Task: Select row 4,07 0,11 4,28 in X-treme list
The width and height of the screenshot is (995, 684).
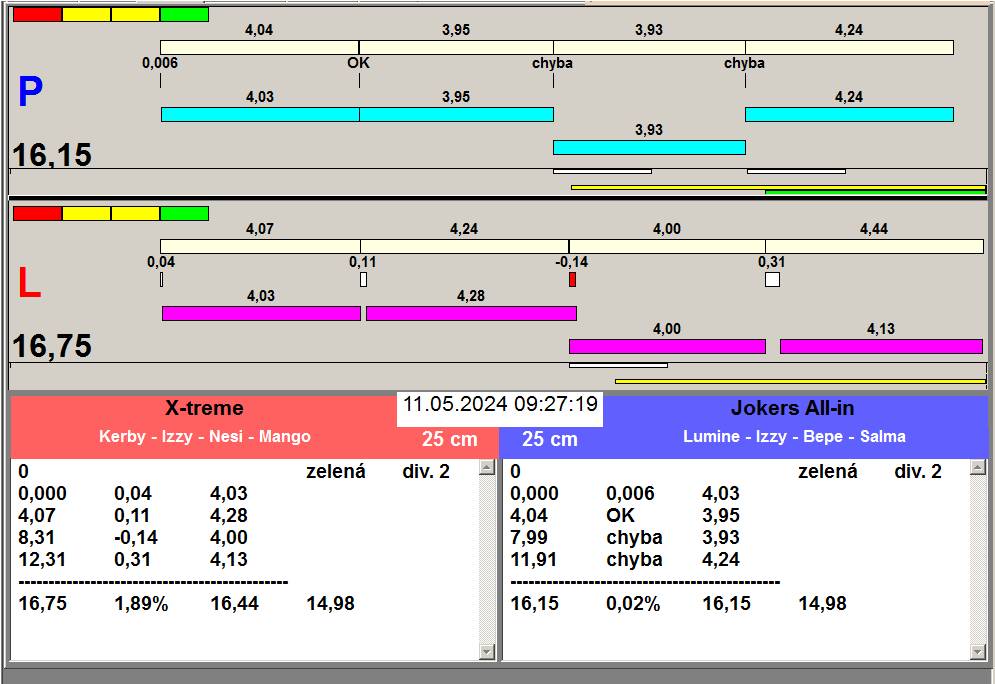Action: (133, 515)
